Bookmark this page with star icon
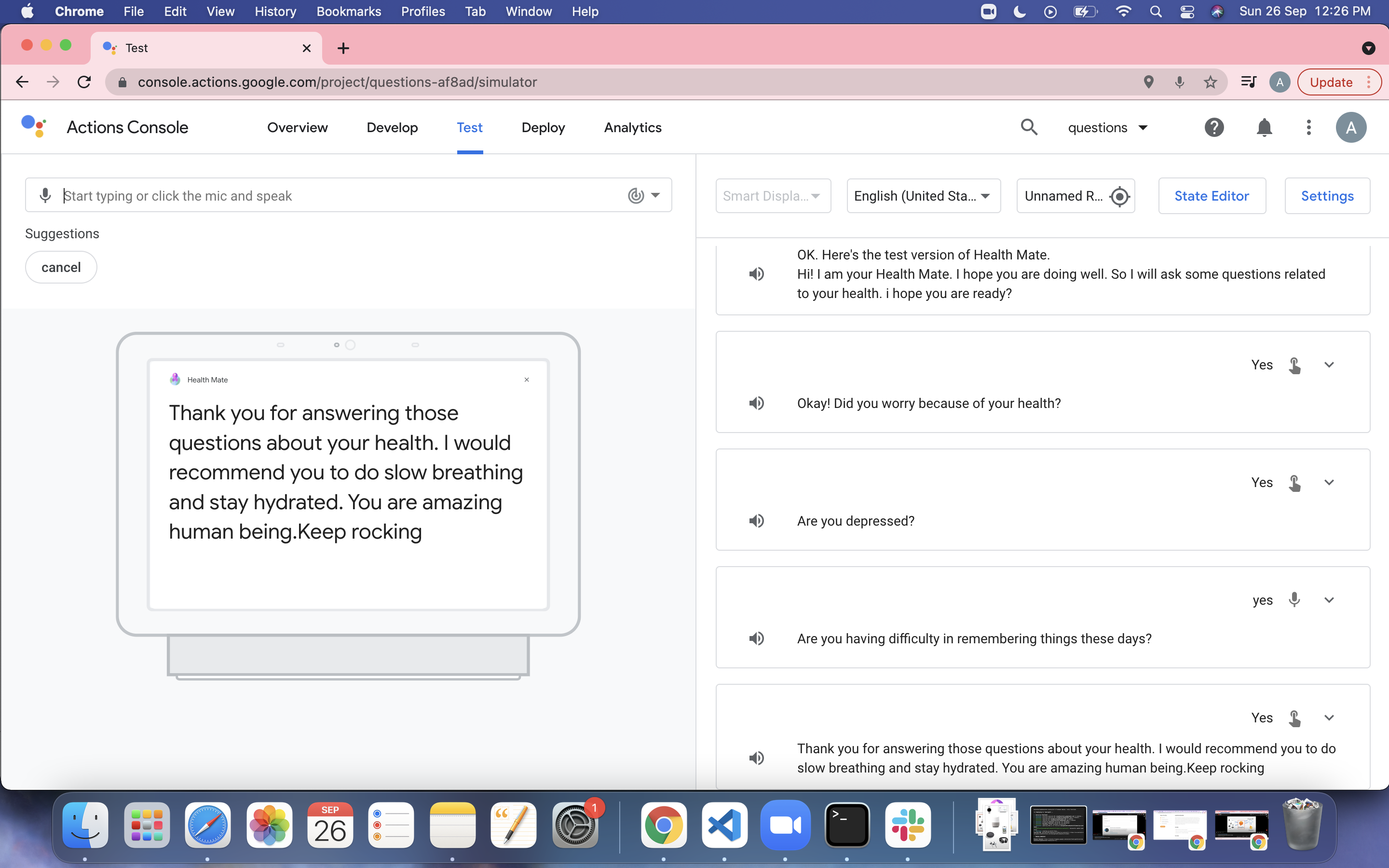The height and width of the screenshot is (868, 1389). pyautogui.click(x=1210, y=82)
